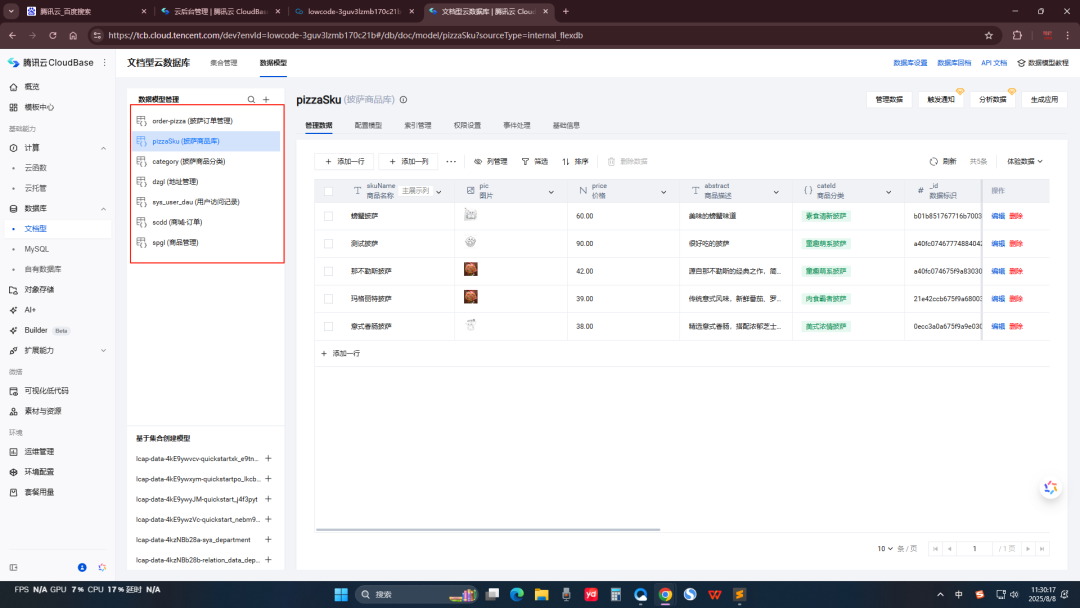Click the 添加一列 button
Screen dimensions: 1080x608
point(408,162)
